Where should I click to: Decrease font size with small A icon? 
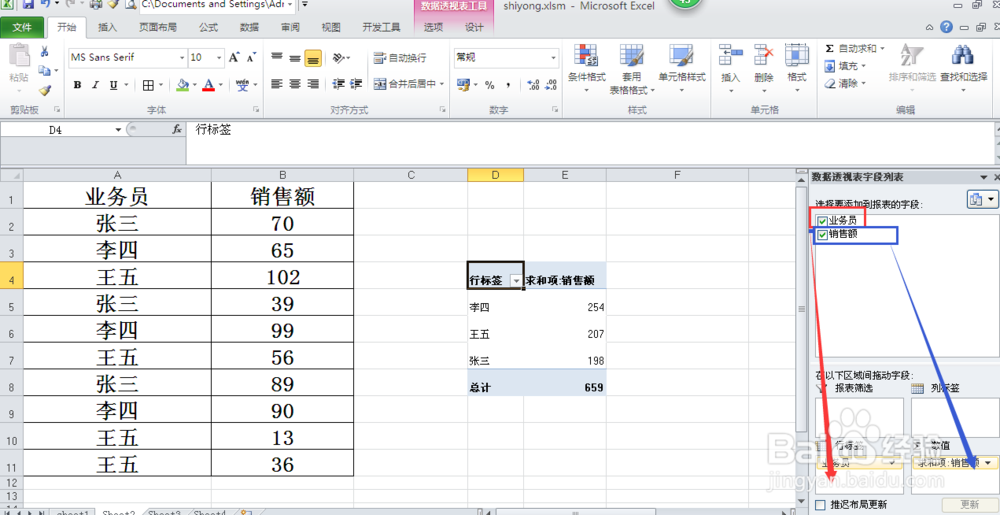click(x=251, y=57)
